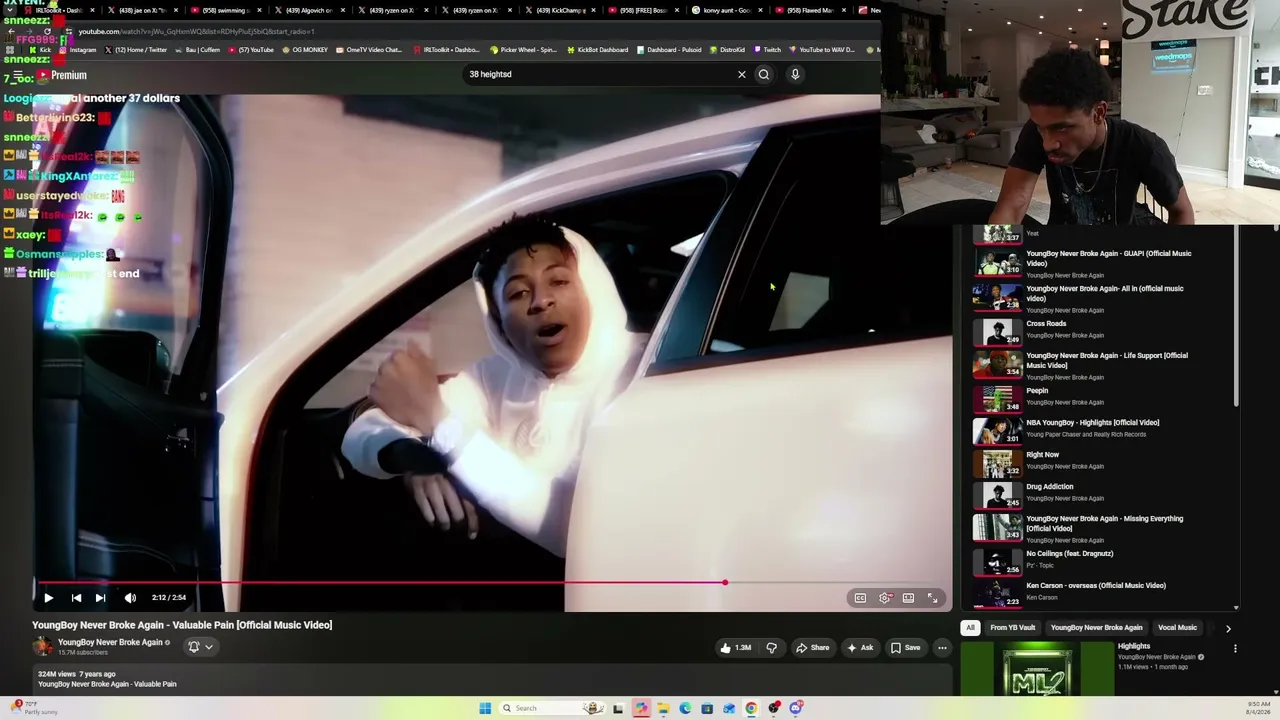Viewport: 1280px width, 720px height.
Task: Select the 'From YB Vault' chip
Action: [1012, 628]
